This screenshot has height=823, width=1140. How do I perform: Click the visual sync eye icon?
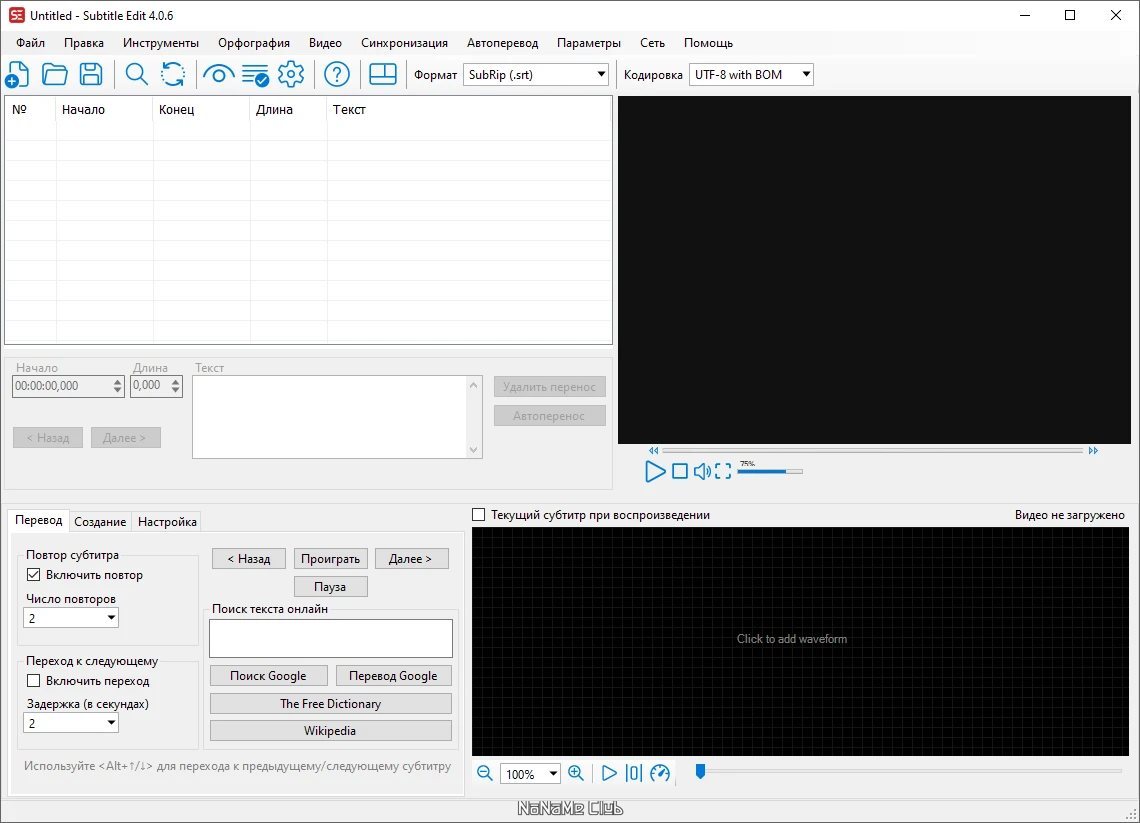point(218,74)
